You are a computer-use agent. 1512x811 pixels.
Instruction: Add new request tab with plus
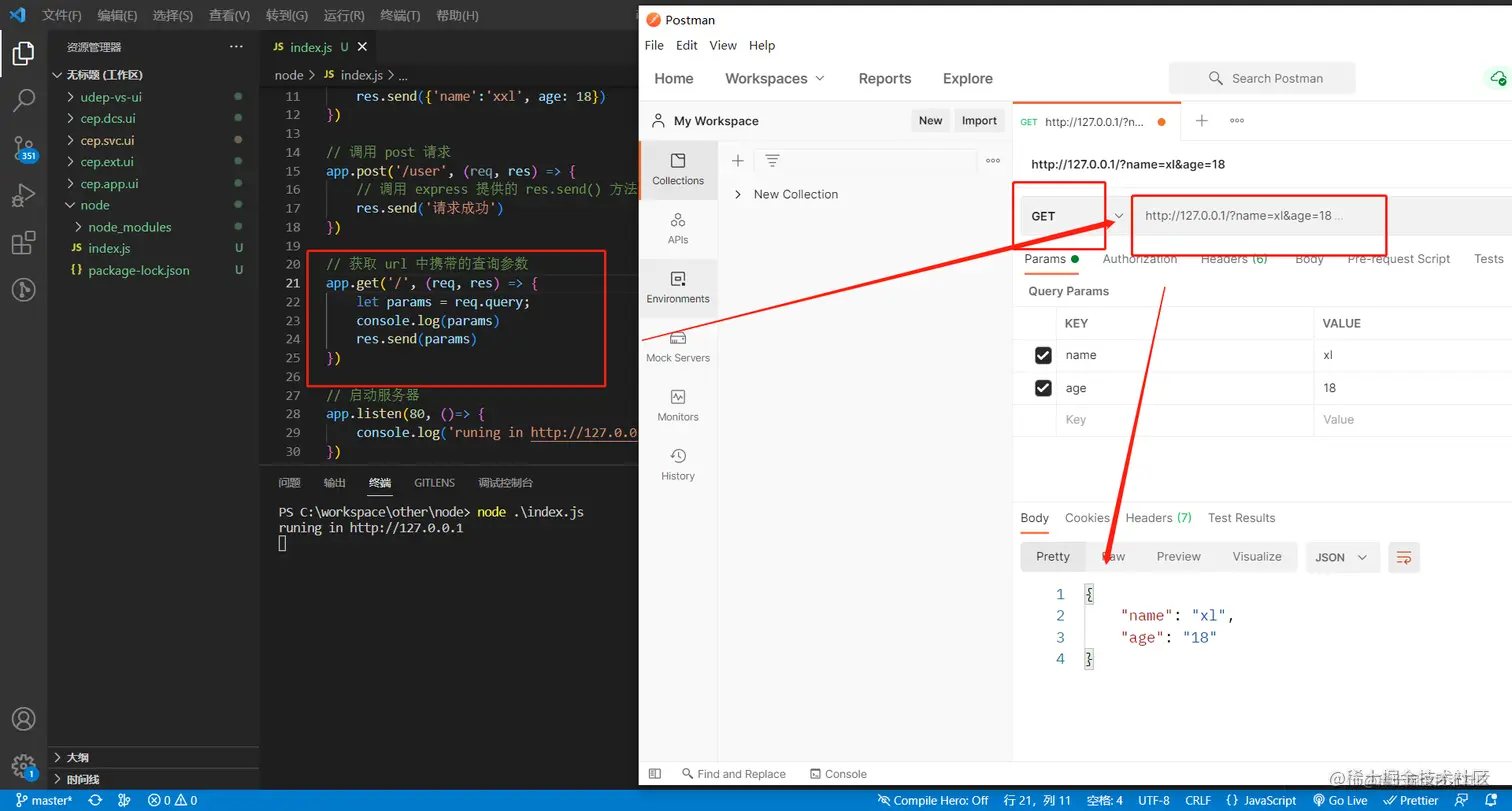1202,120
